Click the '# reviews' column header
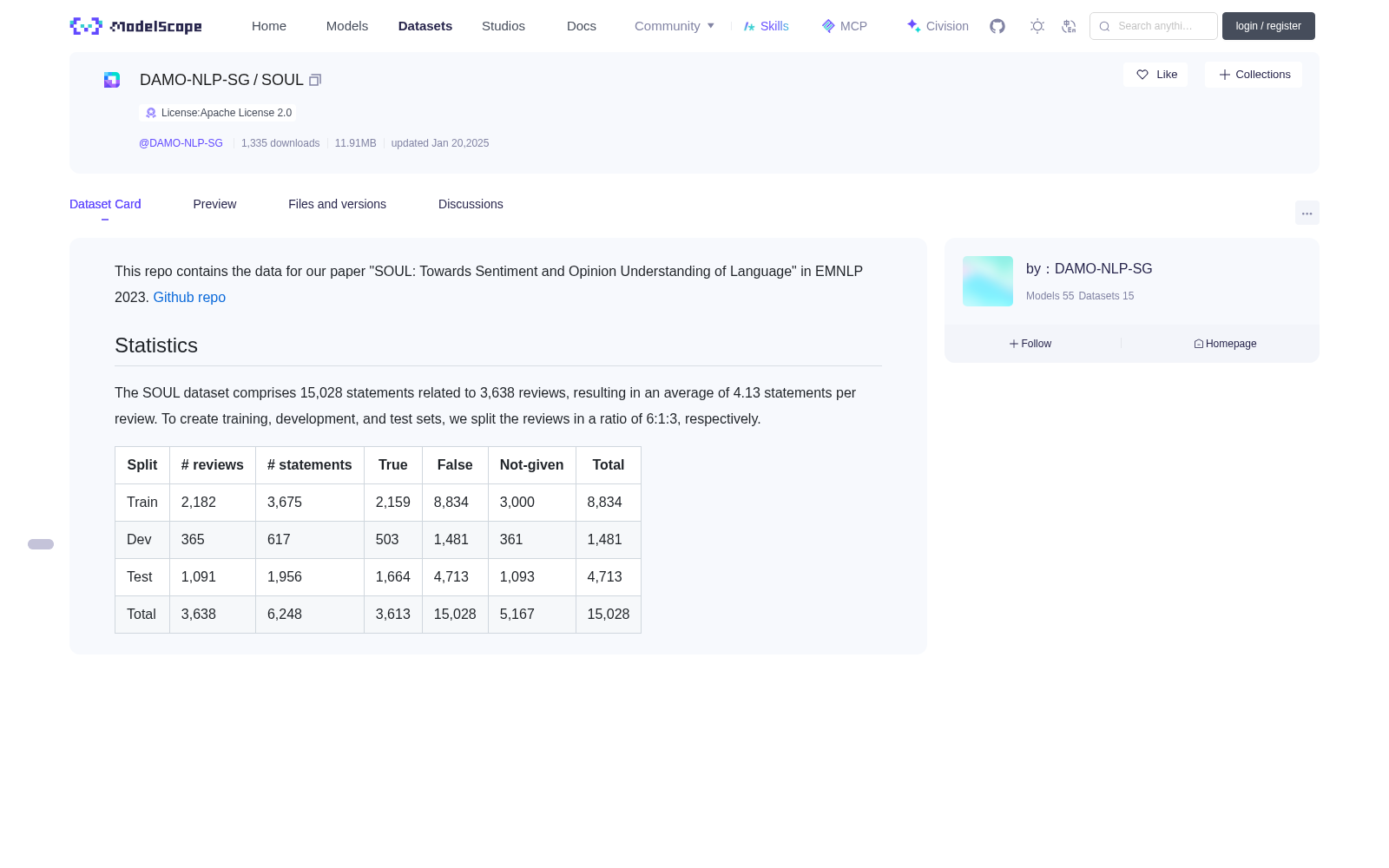This screenshot has height=868, width=1389. tap(213, 465)
